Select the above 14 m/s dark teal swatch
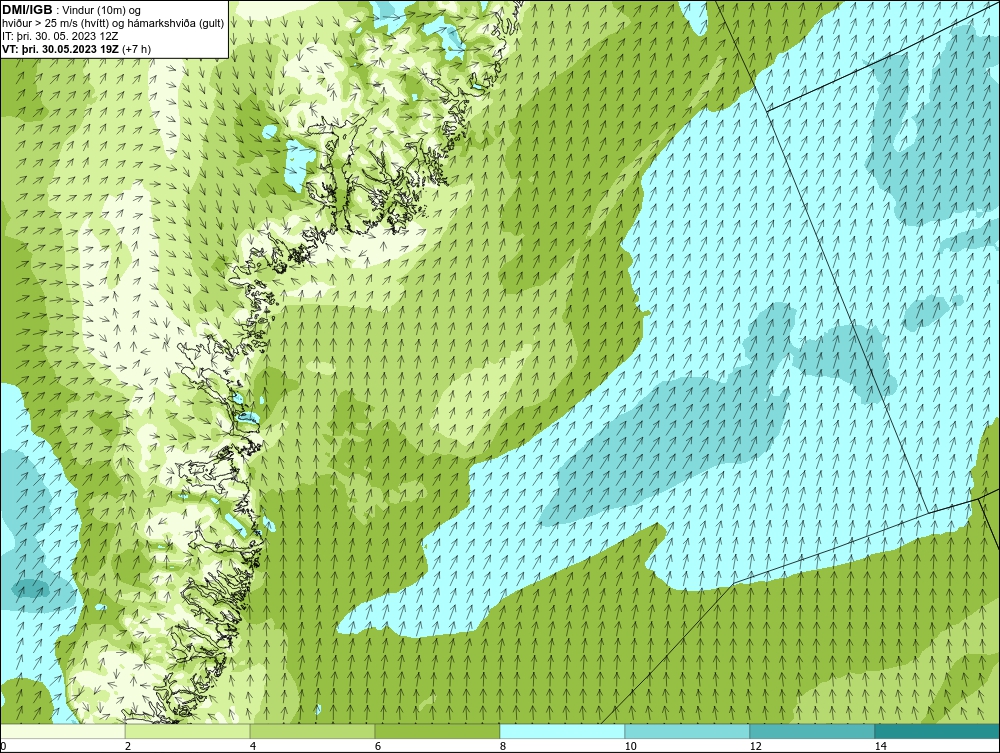Screen dimensions: 1000x753 (x=938, y=731)
